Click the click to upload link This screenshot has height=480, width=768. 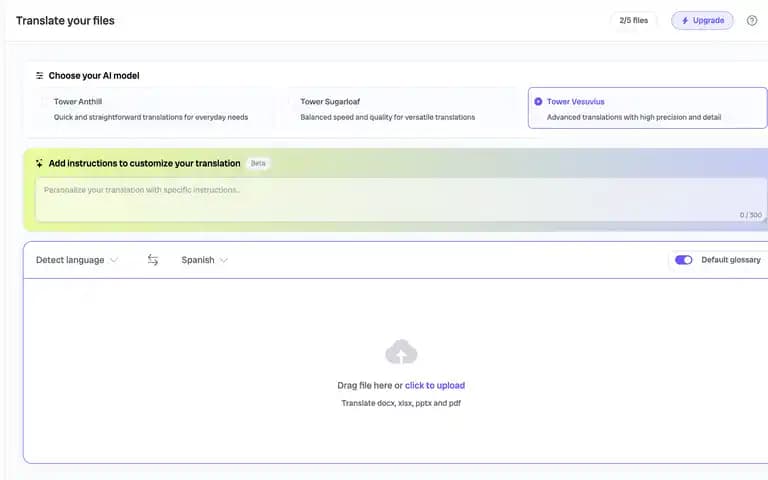[x=434, y=385]
